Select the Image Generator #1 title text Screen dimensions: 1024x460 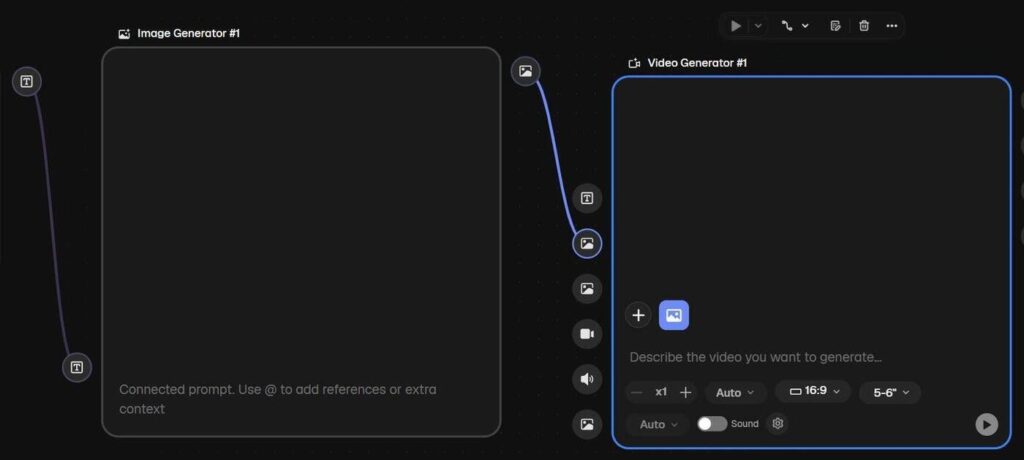[x=188, y=33]
